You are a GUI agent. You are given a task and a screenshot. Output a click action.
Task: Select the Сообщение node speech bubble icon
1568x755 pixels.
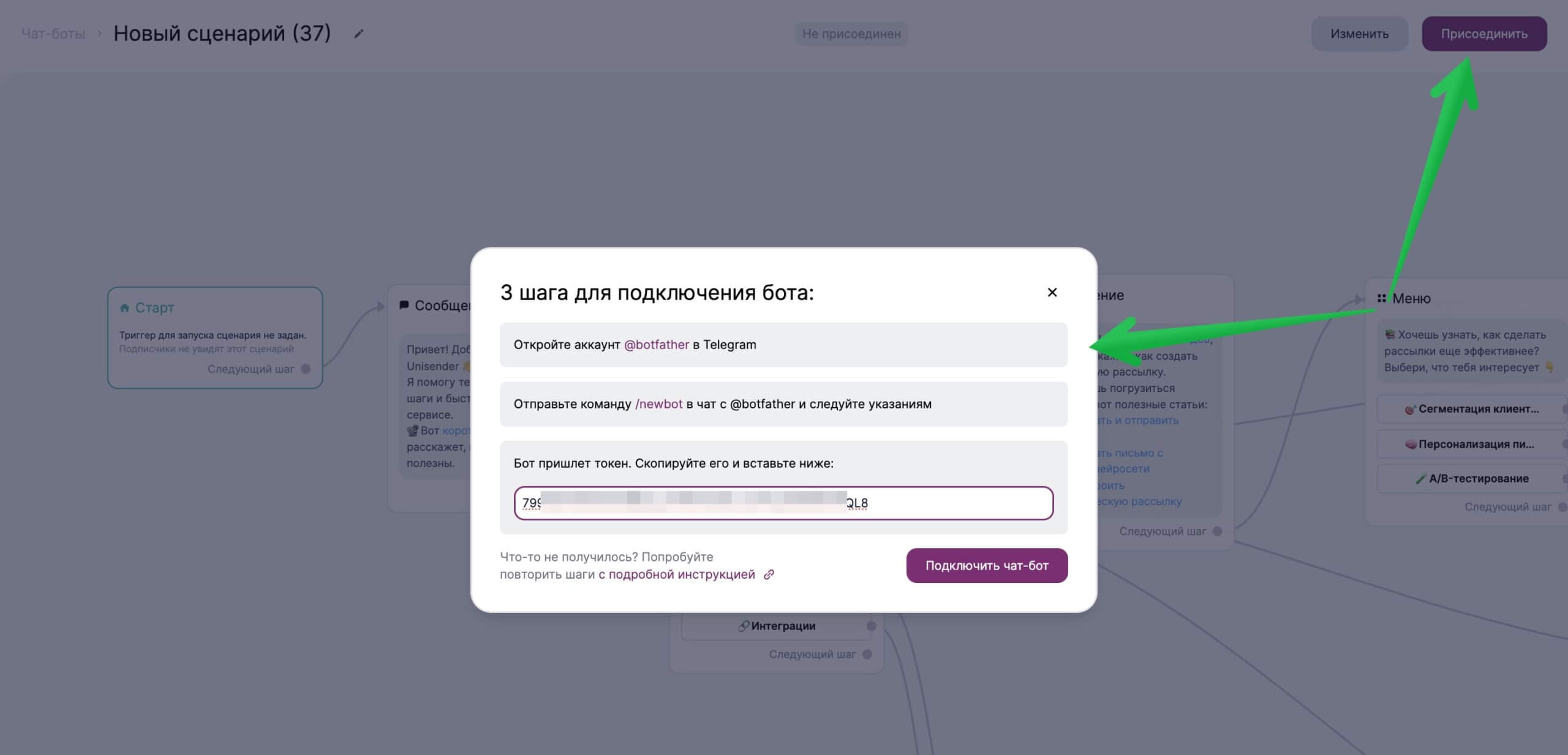coord(404,305)
